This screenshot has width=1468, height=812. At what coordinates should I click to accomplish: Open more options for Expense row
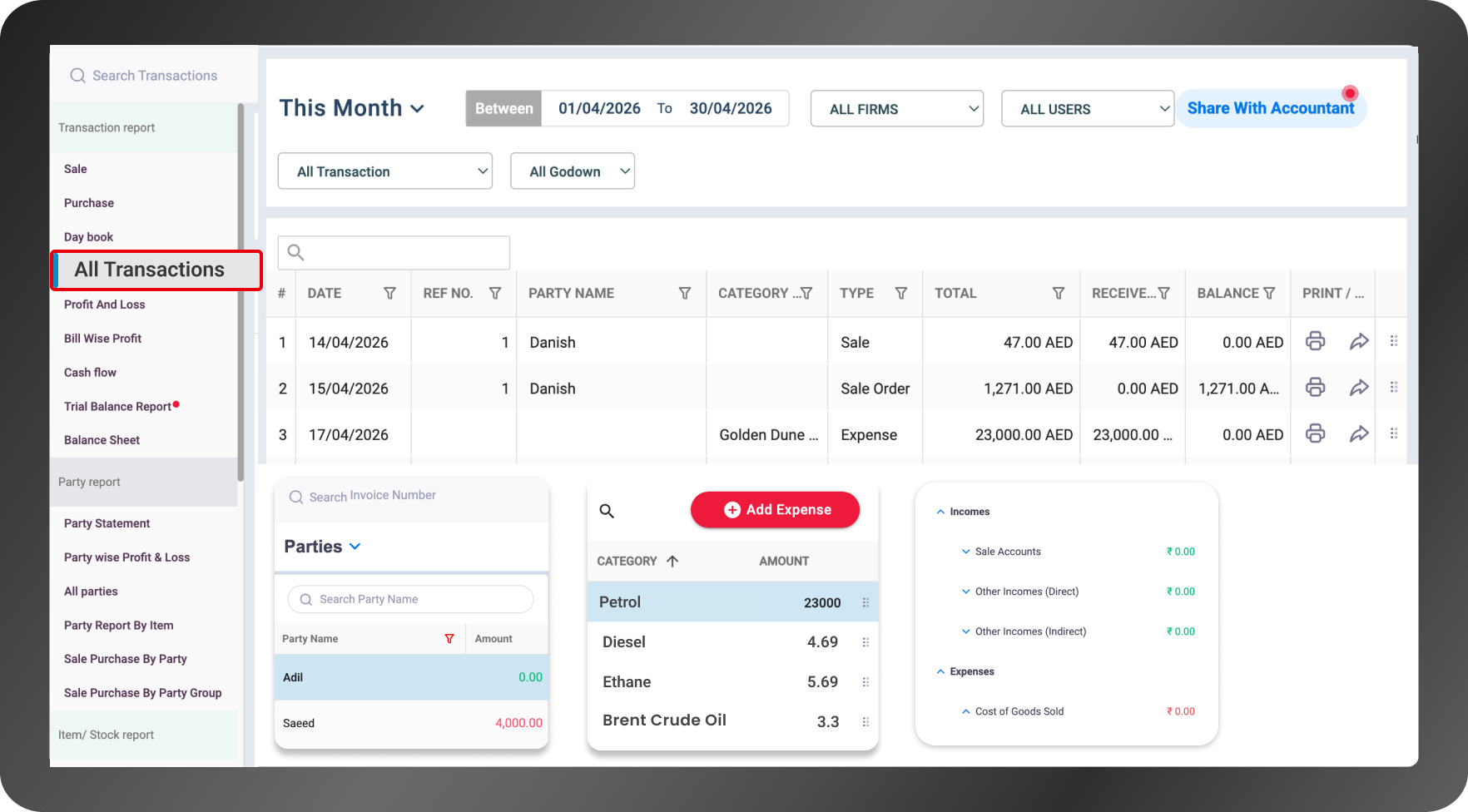[x=1394, y=433]
